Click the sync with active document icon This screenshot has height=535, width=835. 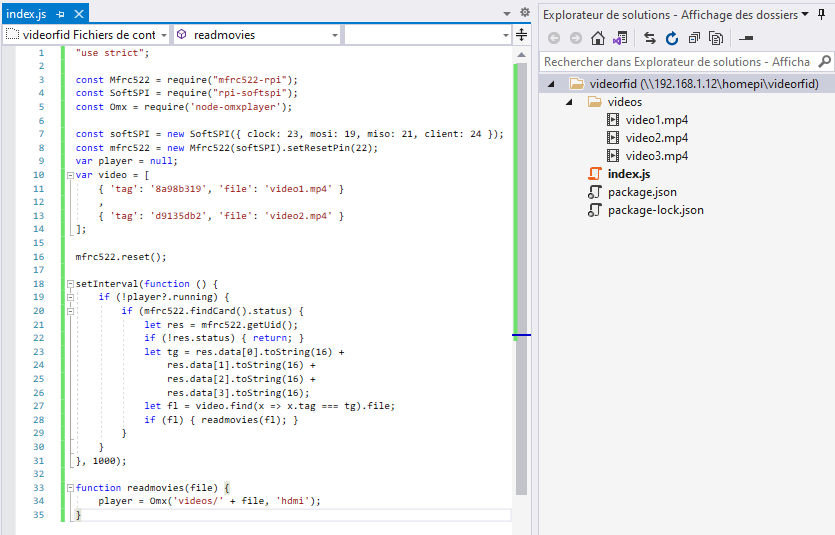[x=650, y=38]
